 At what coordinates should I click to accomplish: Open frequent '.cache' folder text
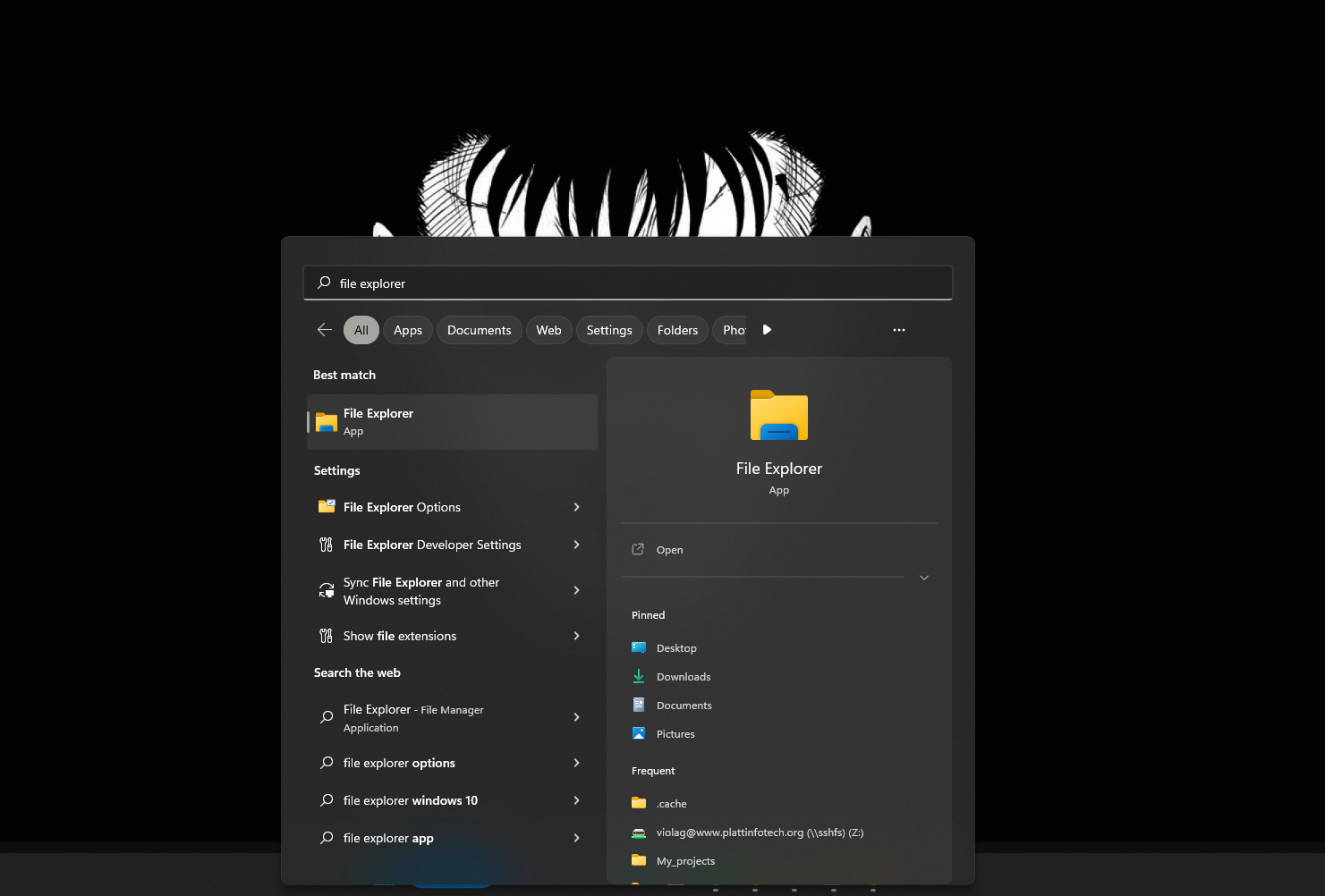click(672, 804)
